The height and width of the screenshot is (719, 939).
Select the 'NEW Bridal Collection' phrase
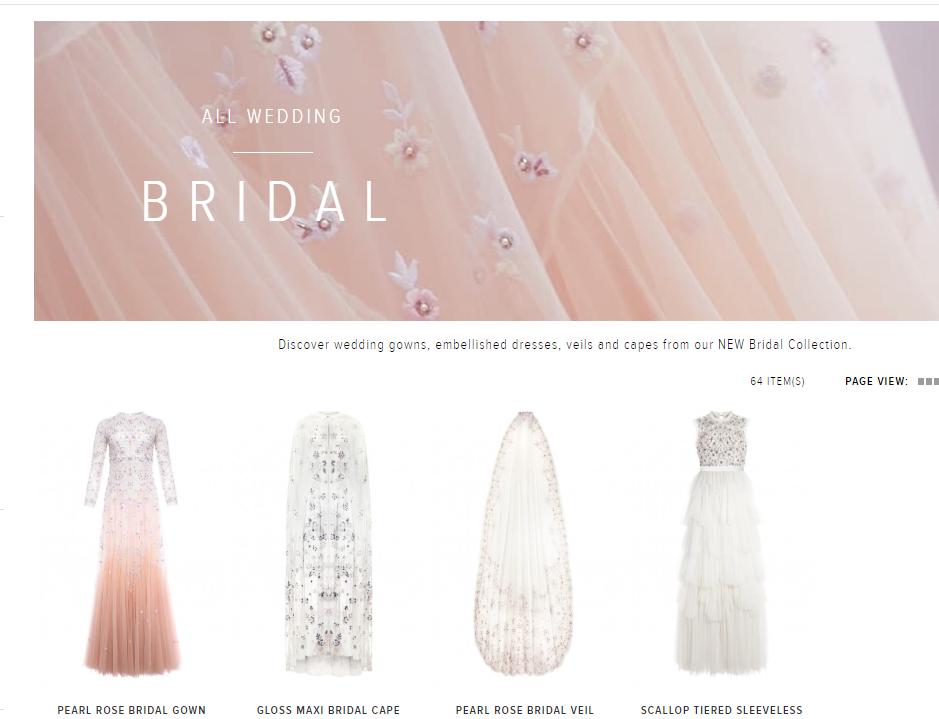[x=784, y=345]
